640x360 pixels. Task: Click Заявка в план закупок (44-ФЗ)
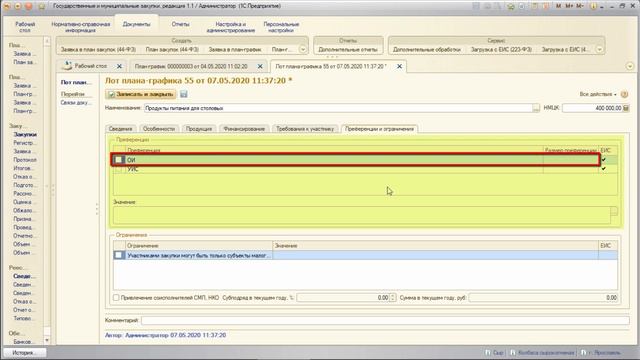(x=98, y=49)
